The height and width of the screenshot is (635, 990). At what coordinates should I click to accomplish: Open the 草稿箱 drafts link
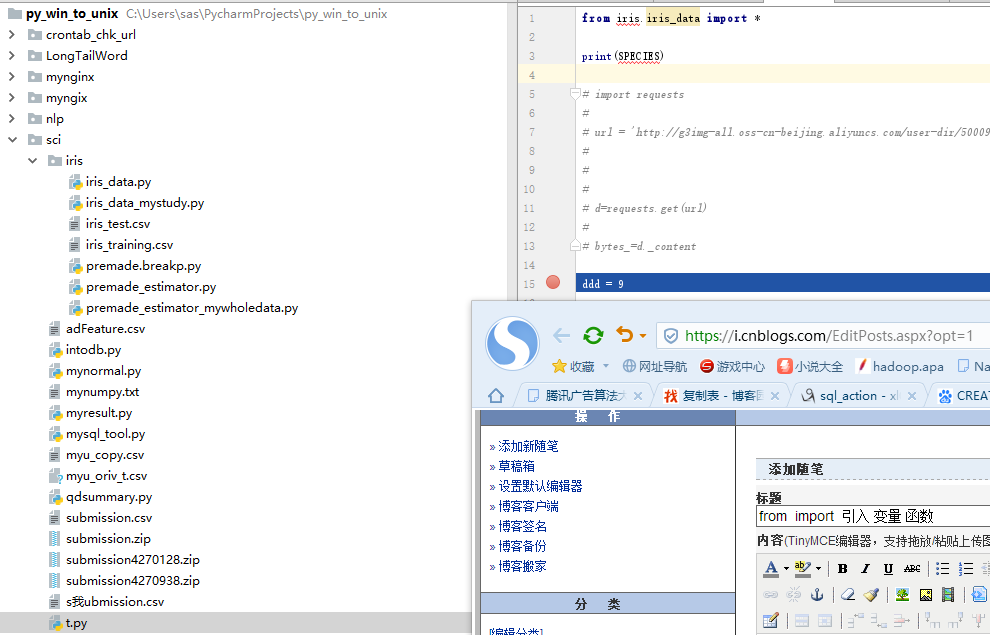point(516,466)
